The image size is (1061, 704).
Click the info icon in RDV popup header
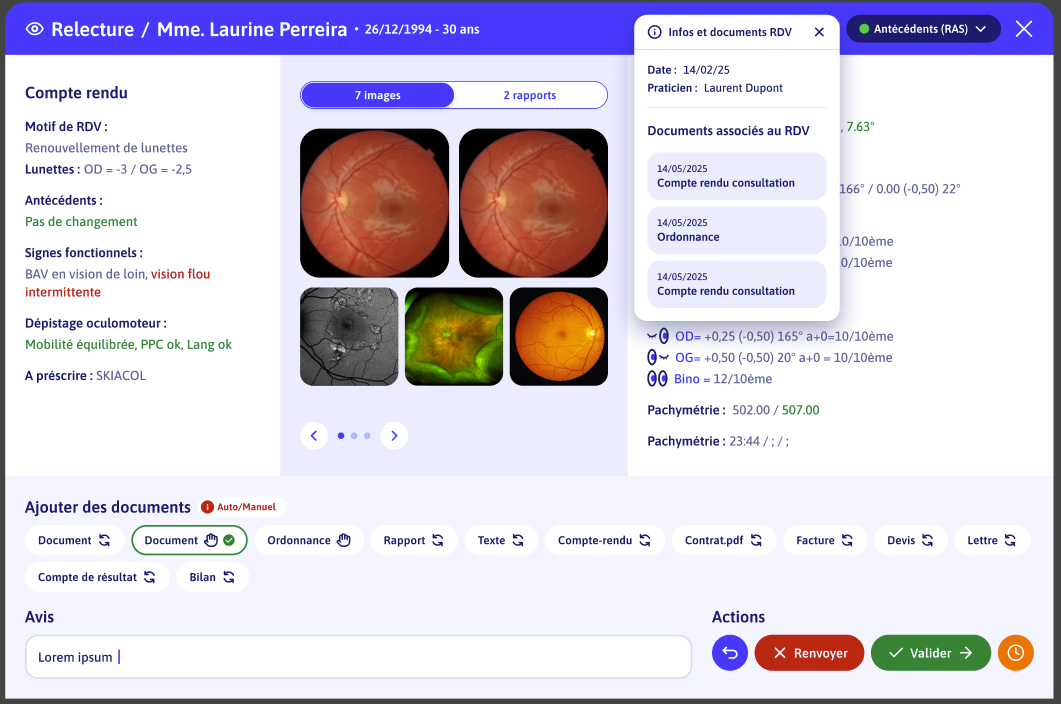655,32
